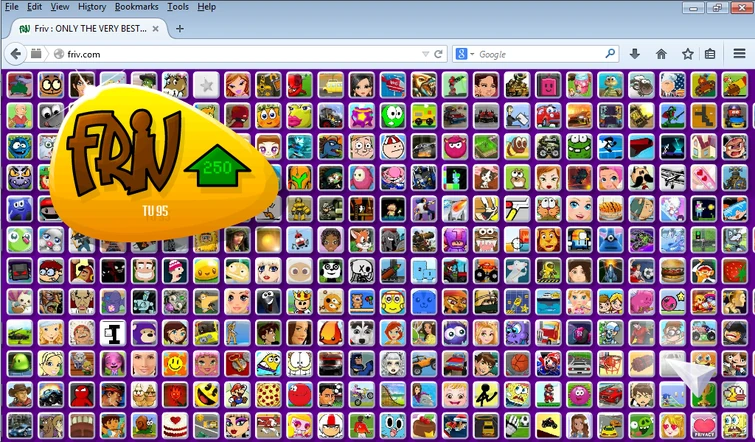Image resolution: width=755 pixels, height=442 pixels.
Task: Open the black stickman on yellow icon
Action: click(486, 395)
